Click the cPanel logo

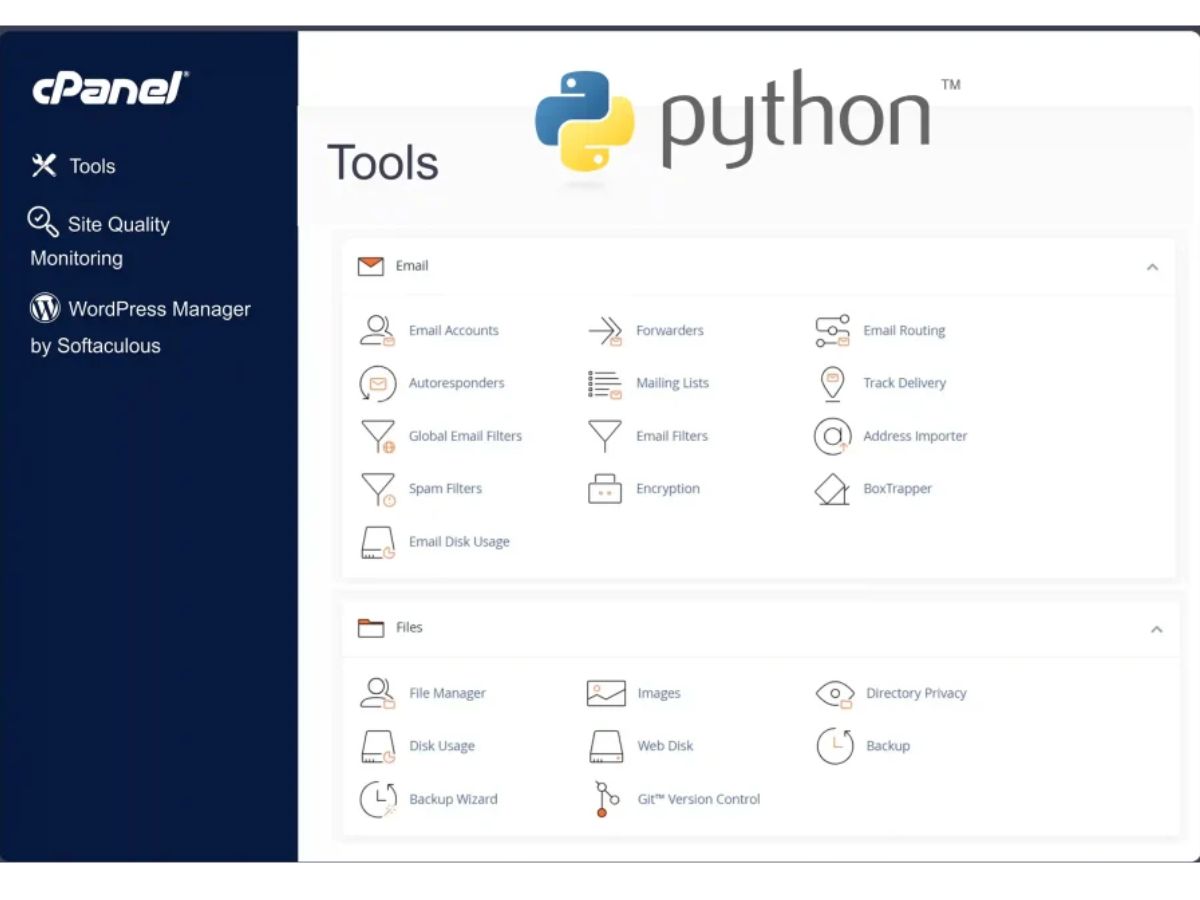click(110, 89)
